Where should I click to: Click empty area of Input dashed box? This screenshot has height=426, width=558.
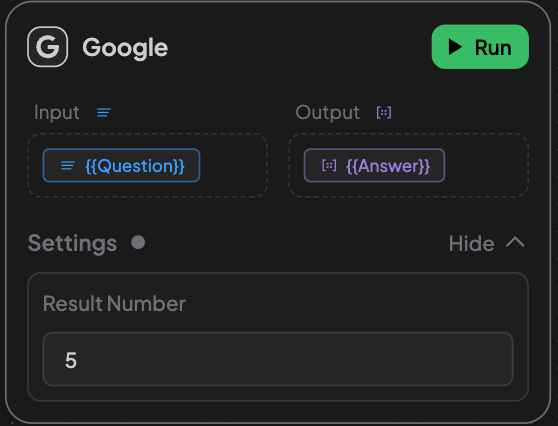click(x=233, y=165)
